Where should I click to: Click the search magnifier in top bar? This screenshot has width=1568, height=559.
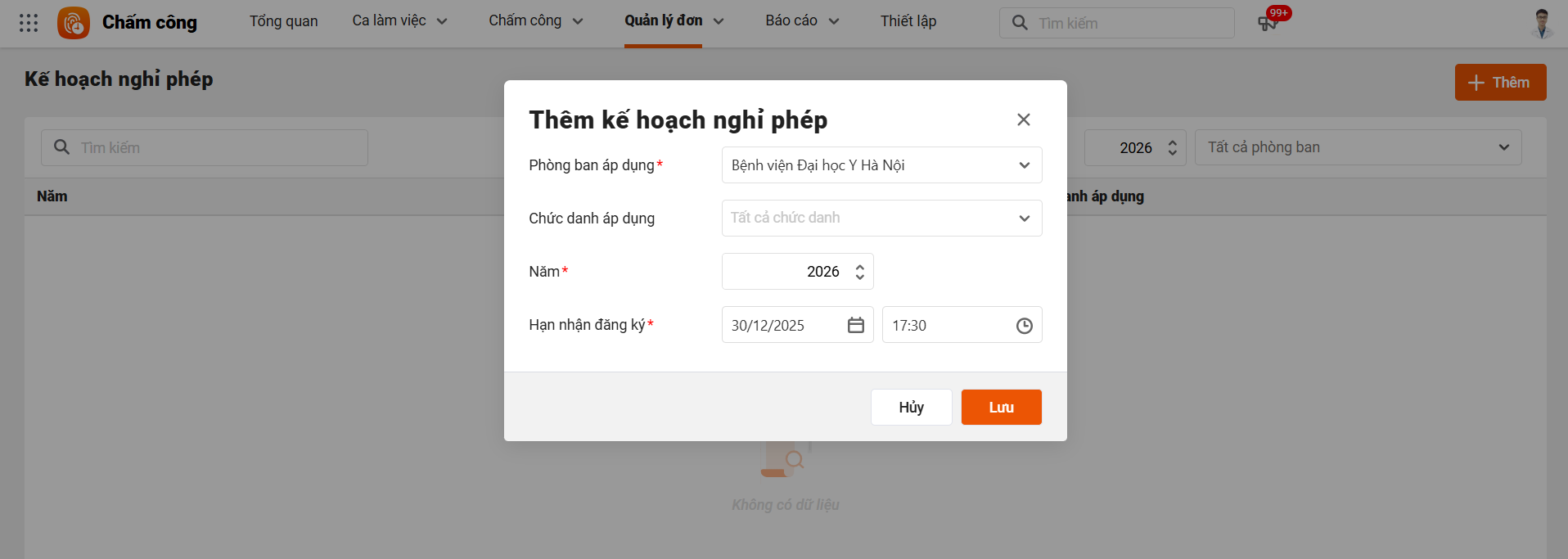1020,23
